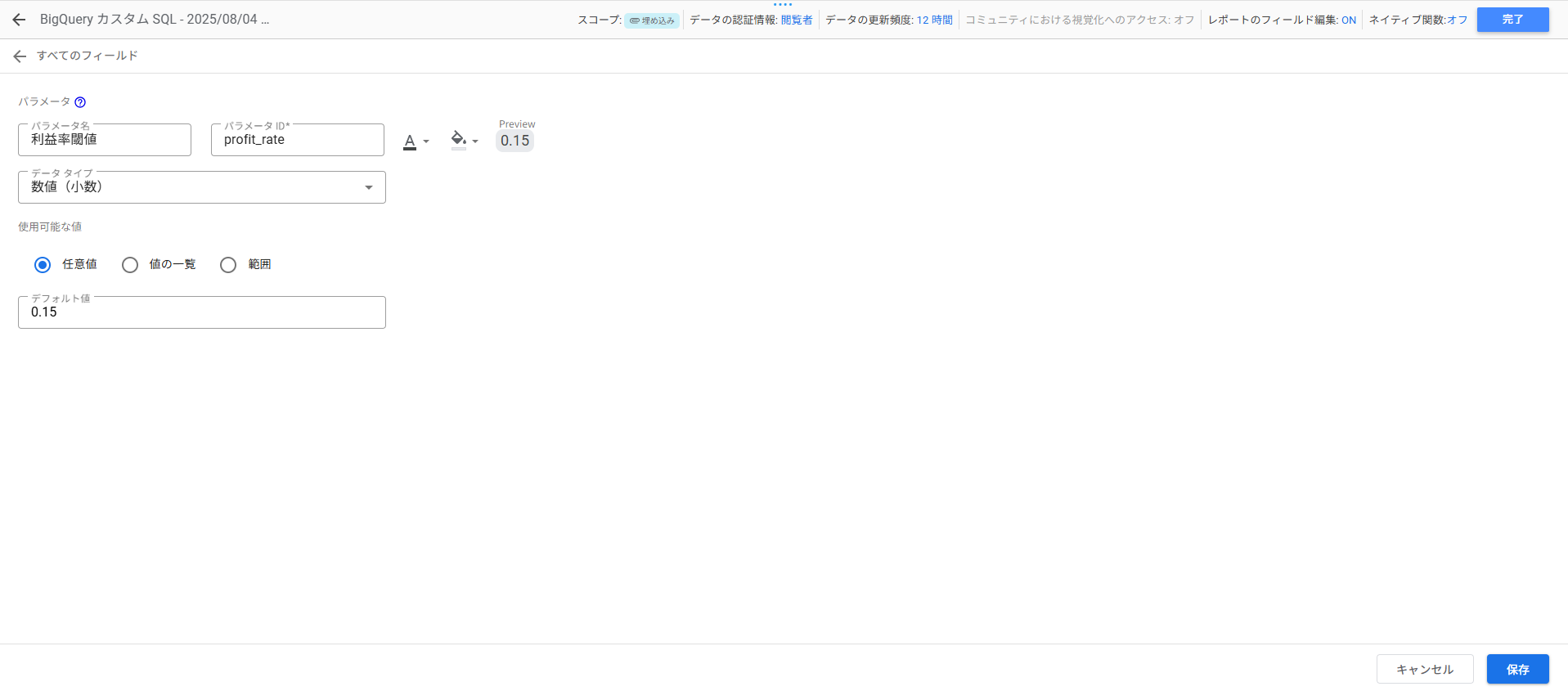
Task: Click the drag handle dots at top center
Action: (x=783, y=4)
